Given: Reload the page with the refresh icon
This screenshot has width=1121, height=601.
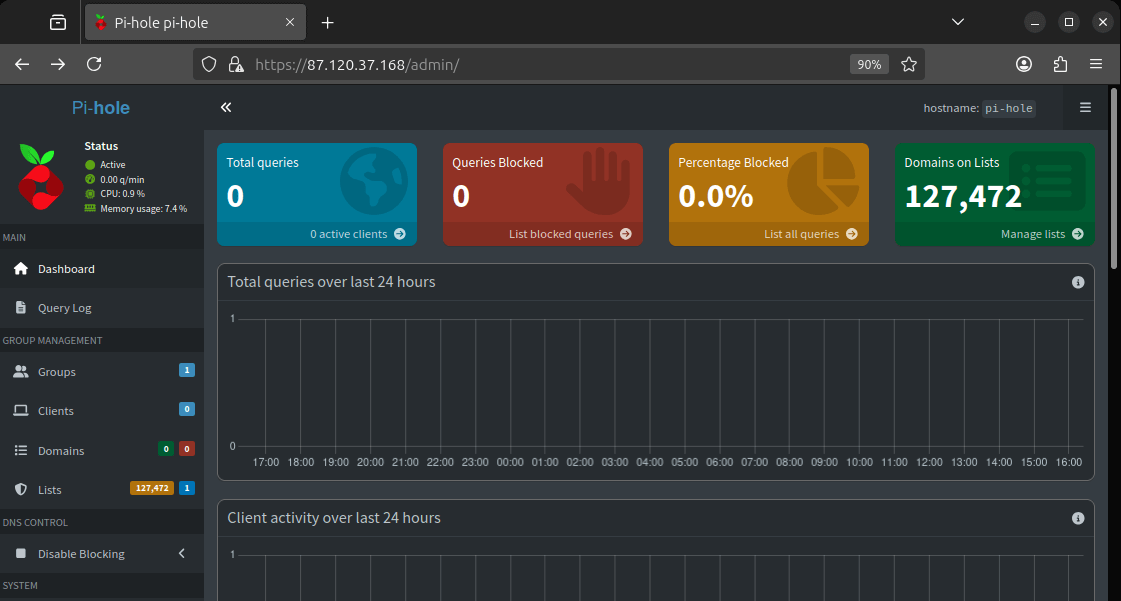Looking at the screenshot, I should (94, 64).
